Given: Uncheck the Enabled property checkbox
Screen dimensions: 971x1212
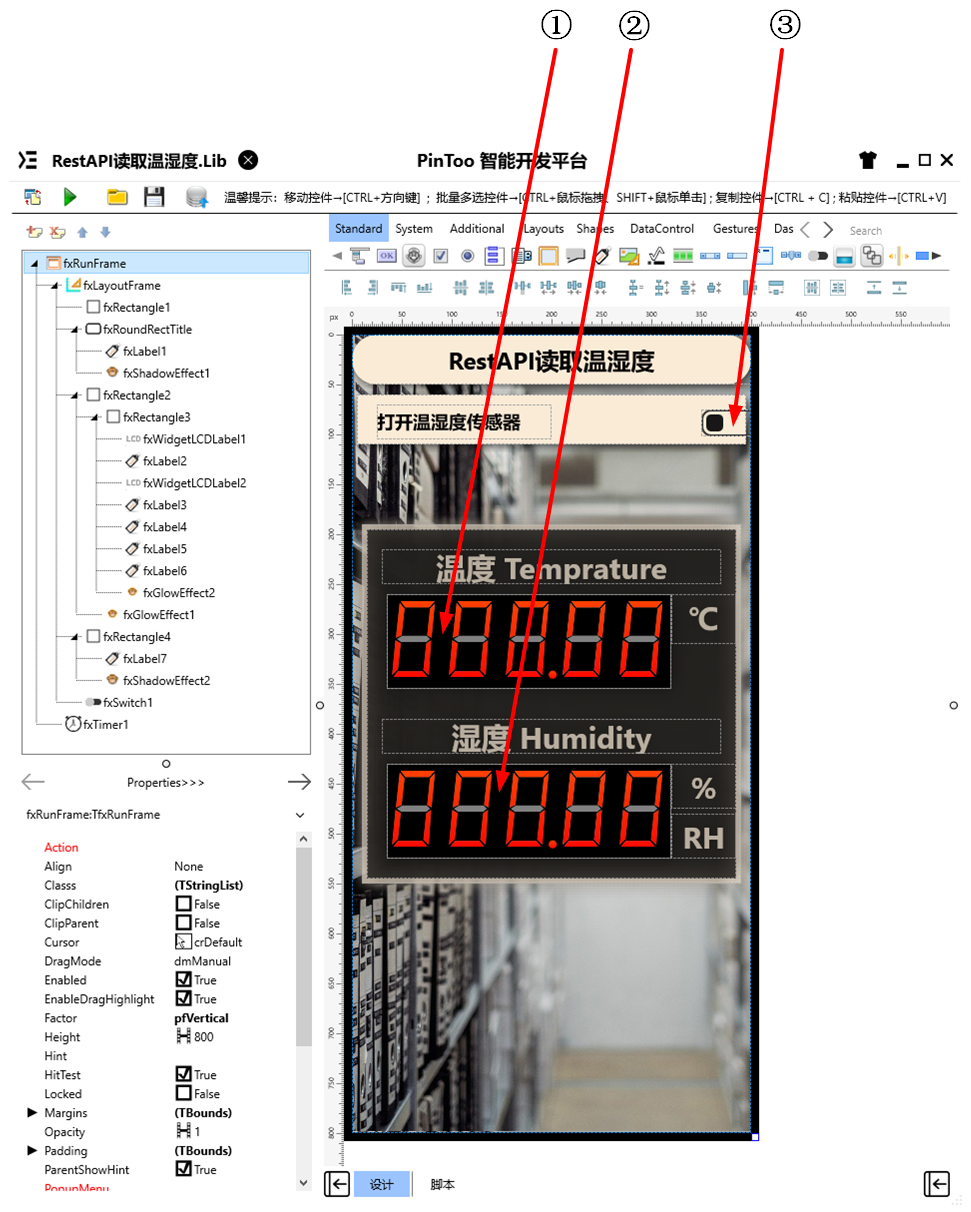Looking at the screenshot, I should point(183,980).
